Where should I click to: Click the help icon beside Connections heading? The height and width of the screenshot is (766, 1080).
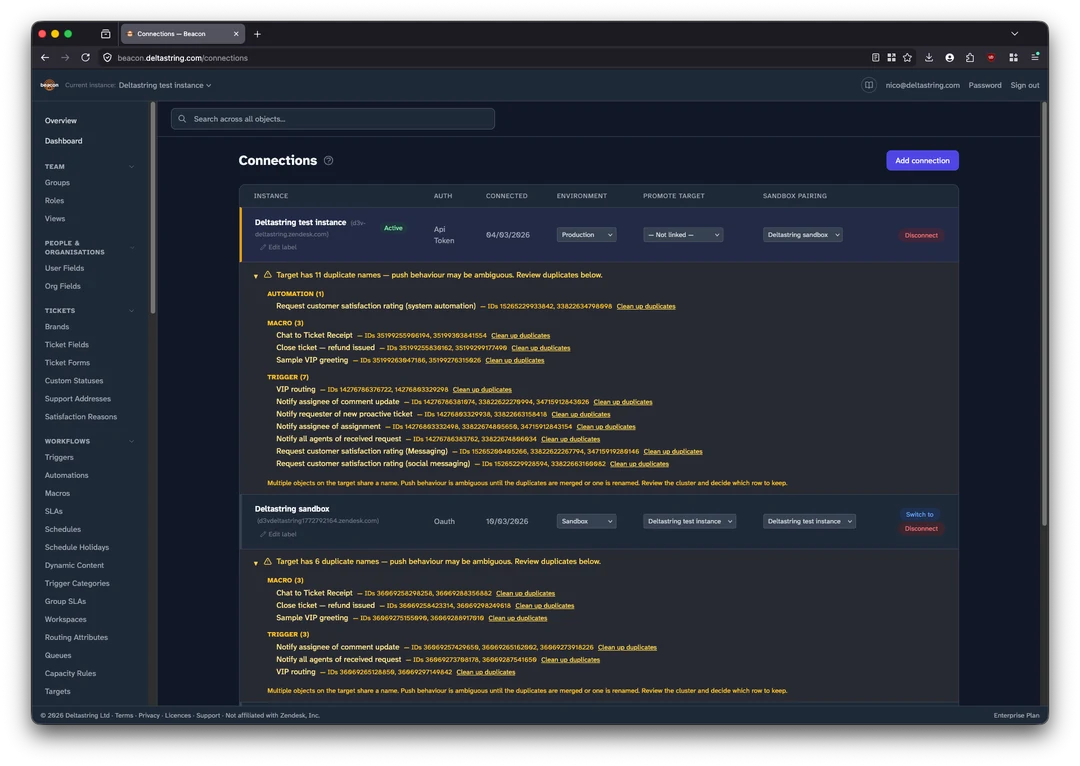pyautogui.click(x=329, y=161)
